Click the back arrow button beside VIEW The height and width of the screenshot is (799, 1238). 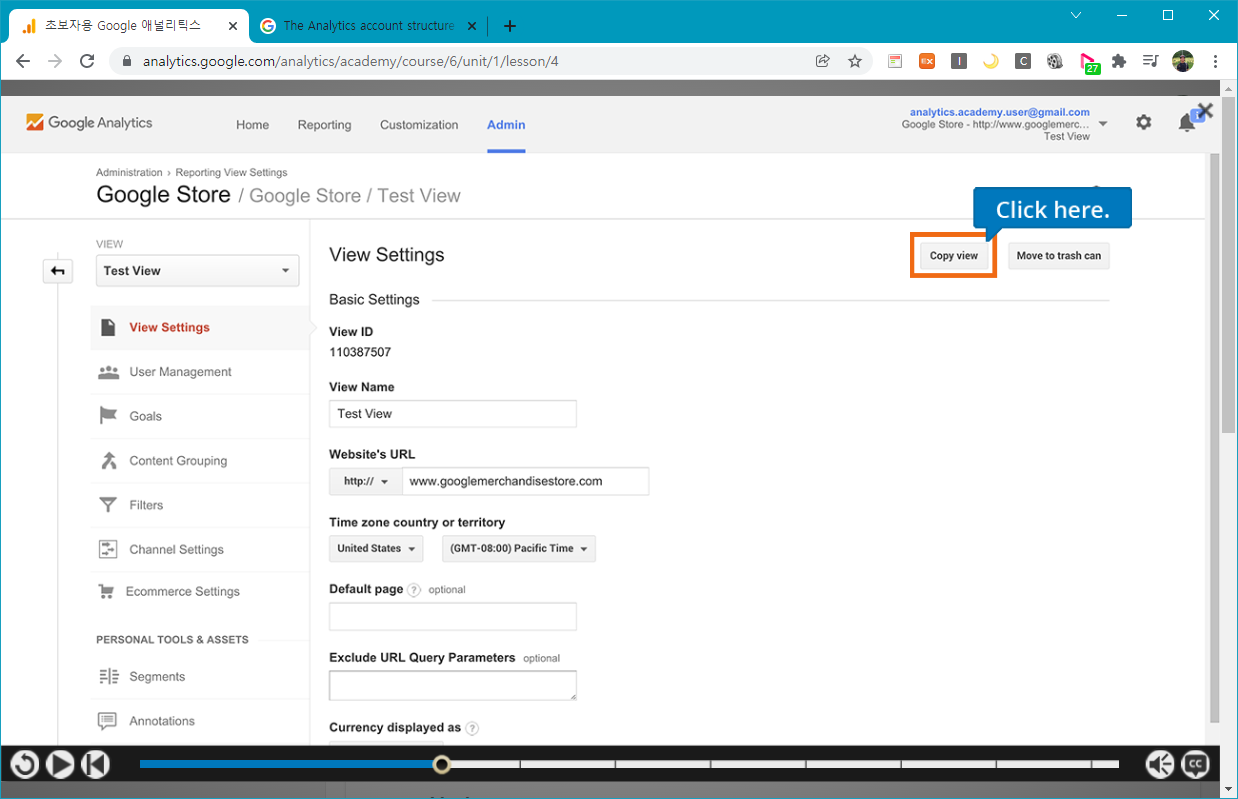coord(58,270)
